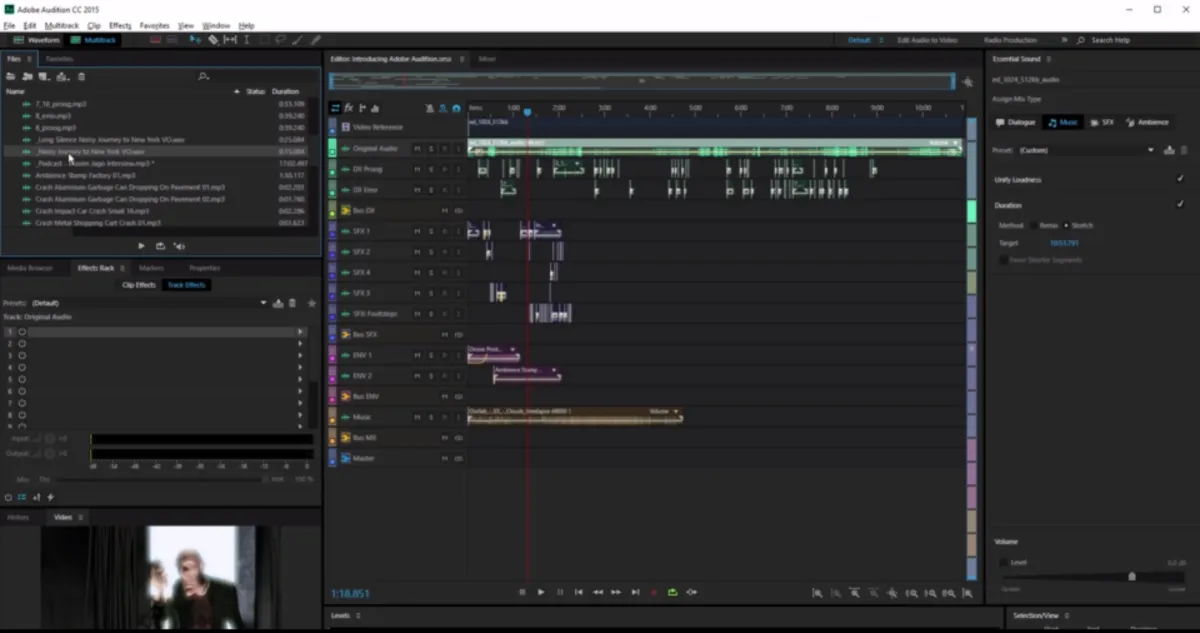This screenshot has width=1200, height=633.
Task: Click the Open File icon in Files panel
Action: [13, 76]
